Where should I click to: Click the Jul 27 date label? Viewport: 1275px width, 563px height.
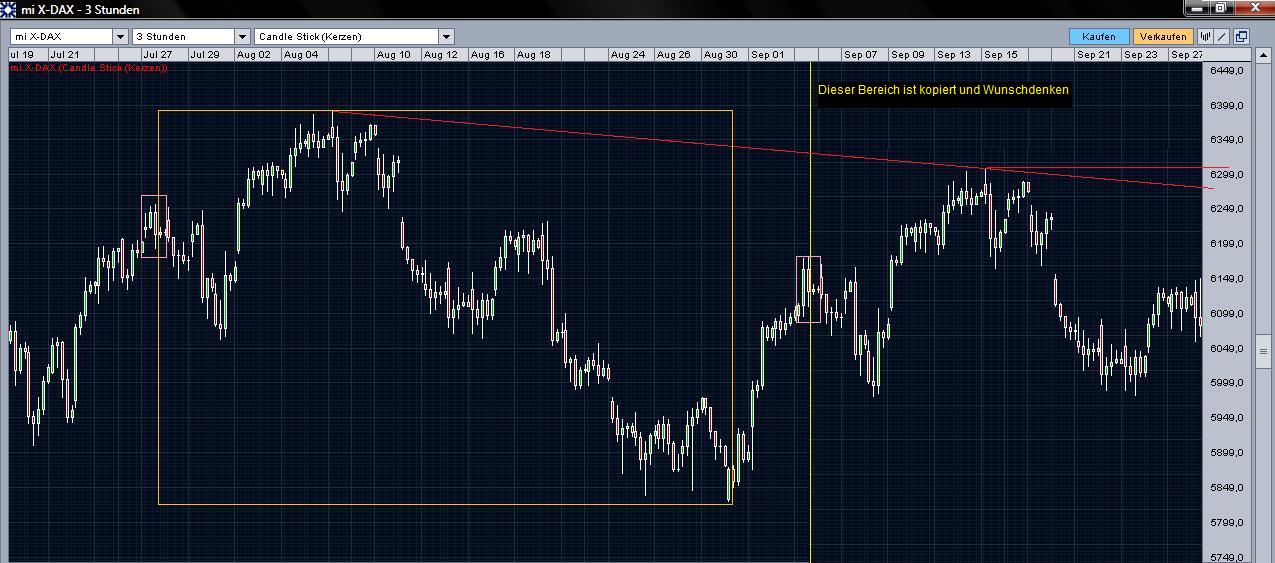[158, 55]
